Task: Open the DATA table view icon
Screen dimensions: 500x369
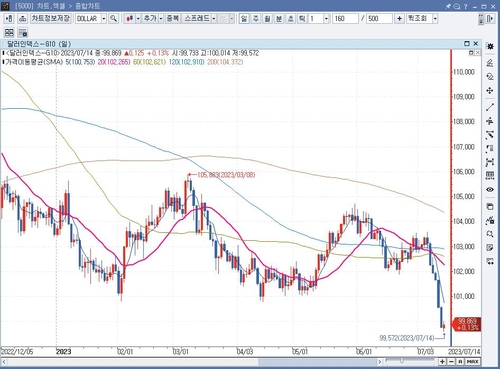Action: [x=490, y=176]
